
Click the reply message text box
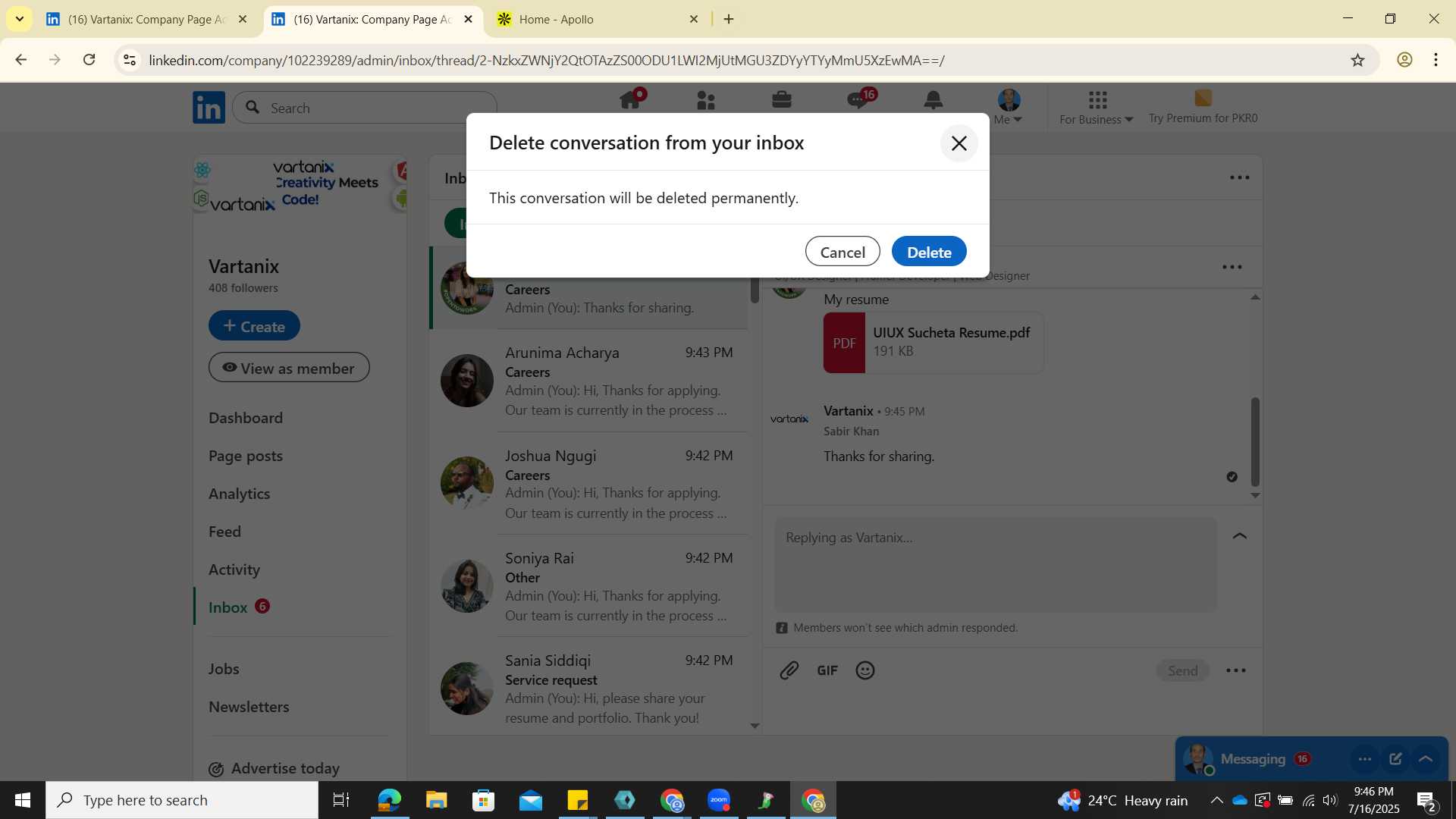[996, 565]
